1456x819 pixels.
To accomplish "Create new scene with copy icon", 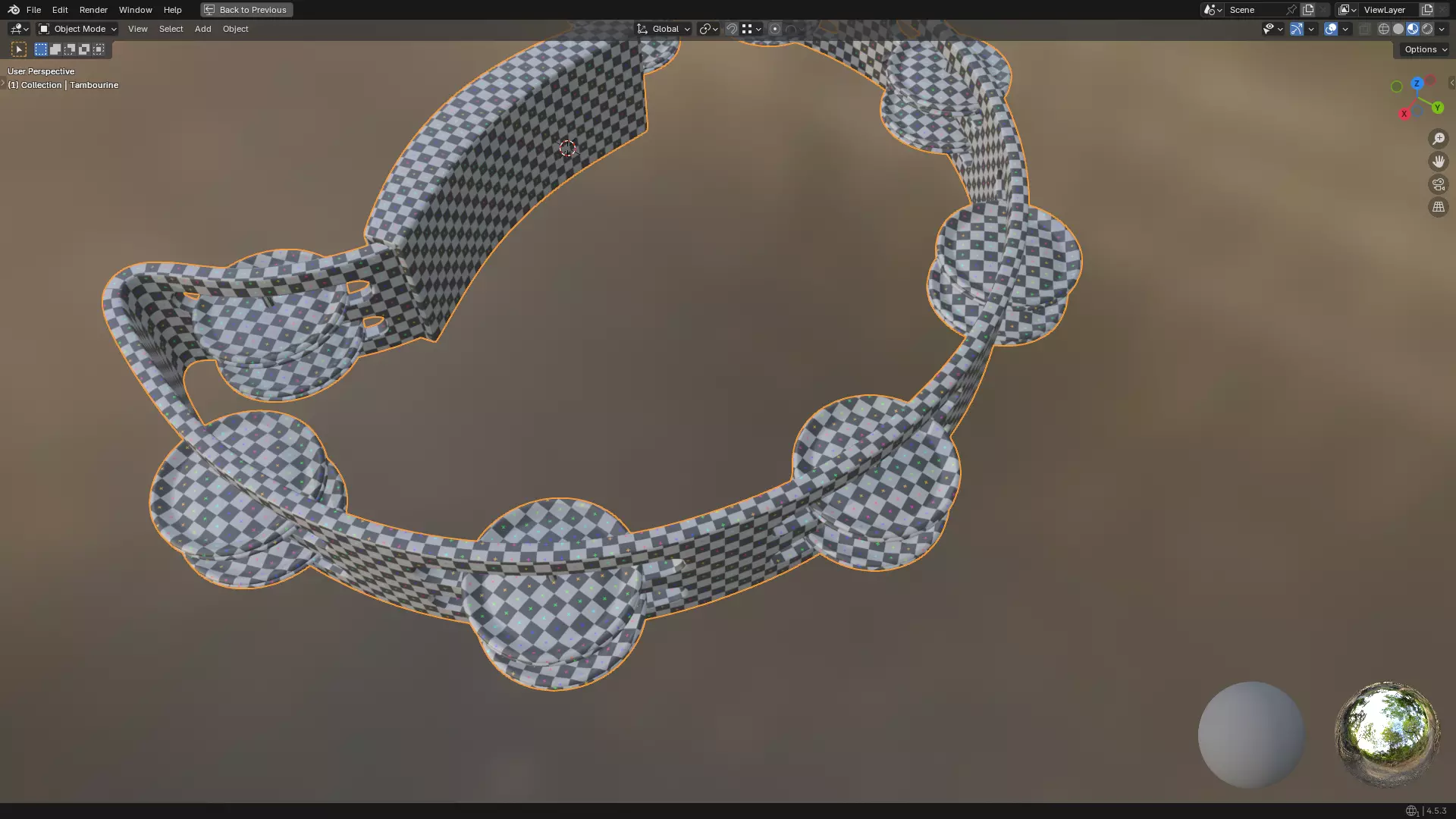I will tap(1308, 10).
